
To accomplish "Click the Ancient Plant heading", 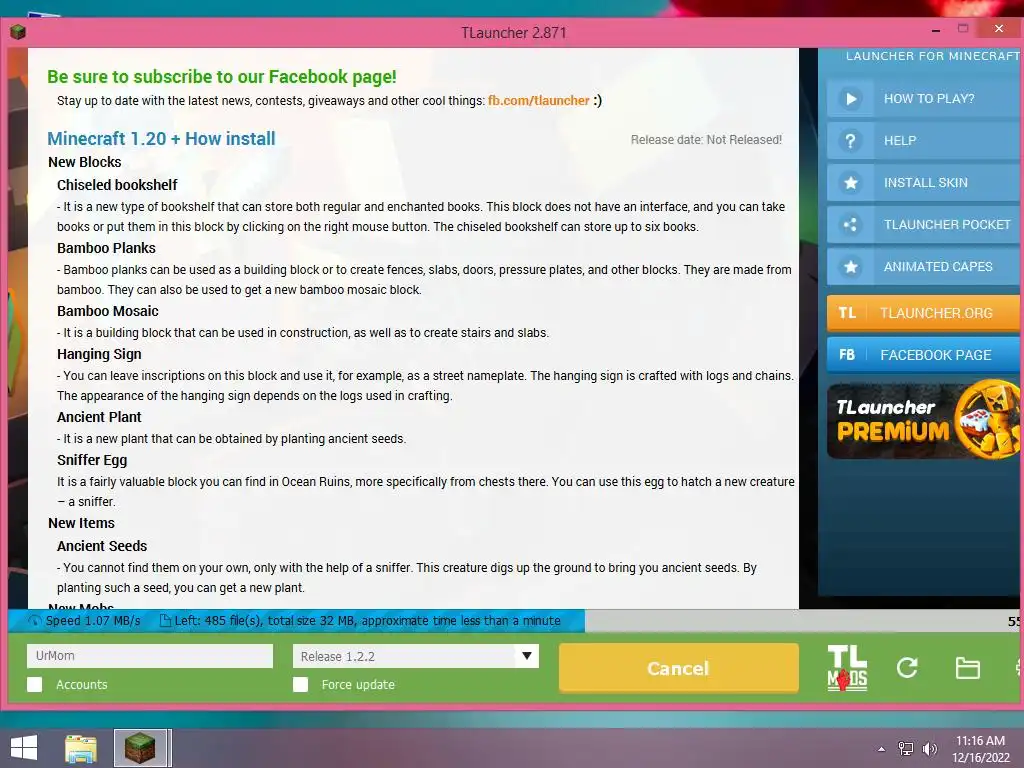I will (x=99, y=417).
